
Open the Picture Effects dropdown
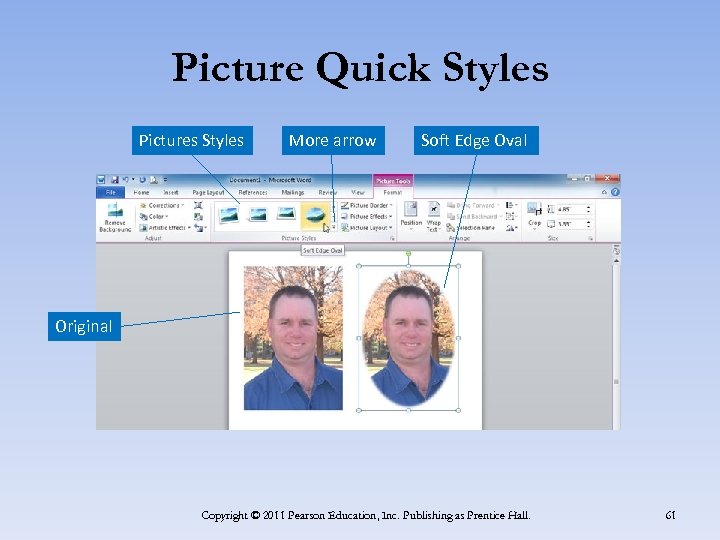point(366,216)
